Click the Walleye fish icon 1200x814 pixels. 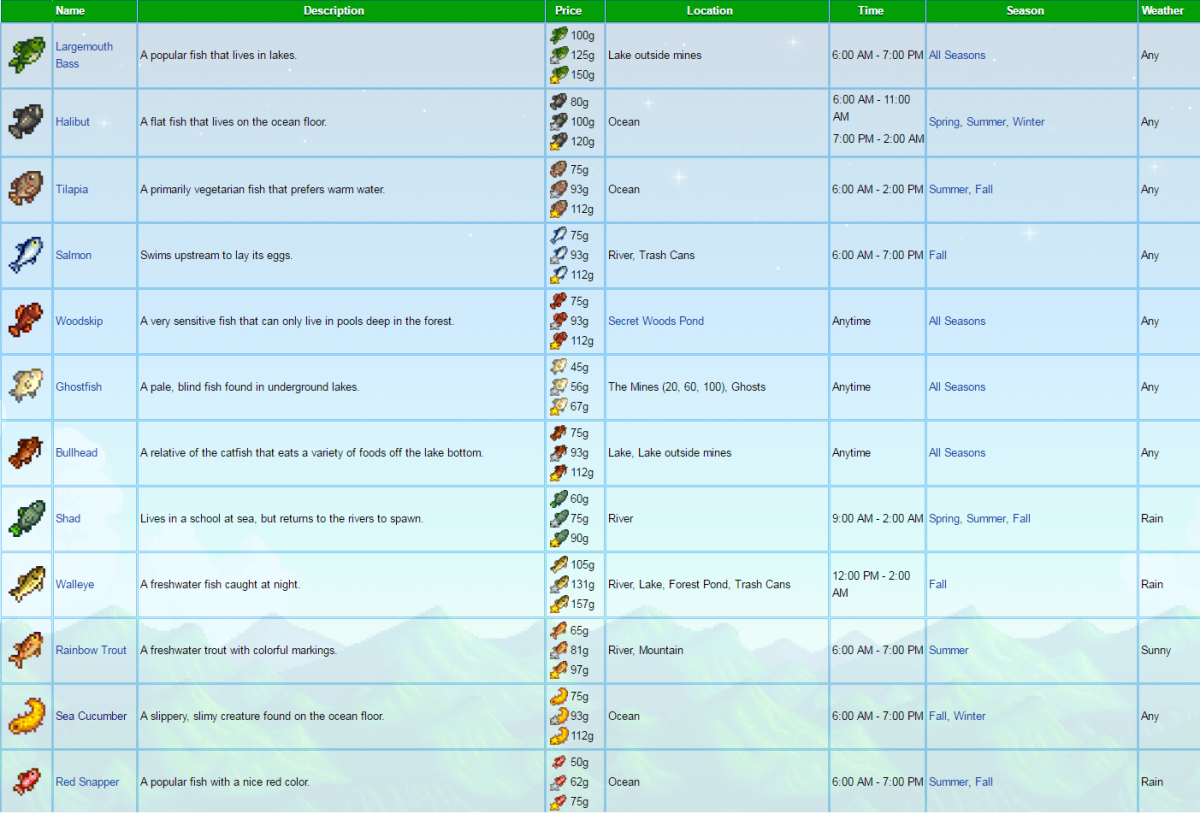pos(26,584)
